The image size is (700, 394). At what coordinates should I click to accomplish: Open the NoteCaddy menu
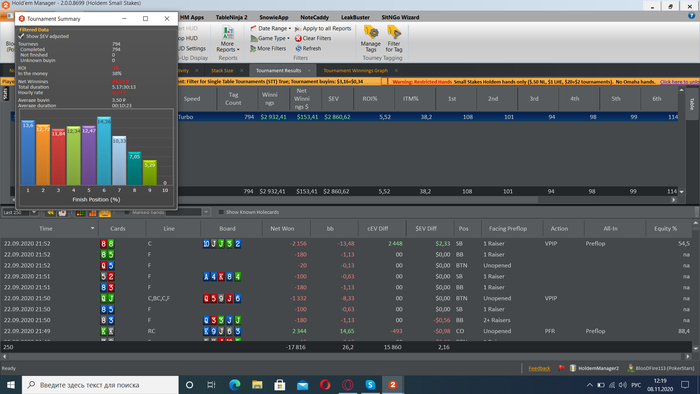tap(314, 17)
